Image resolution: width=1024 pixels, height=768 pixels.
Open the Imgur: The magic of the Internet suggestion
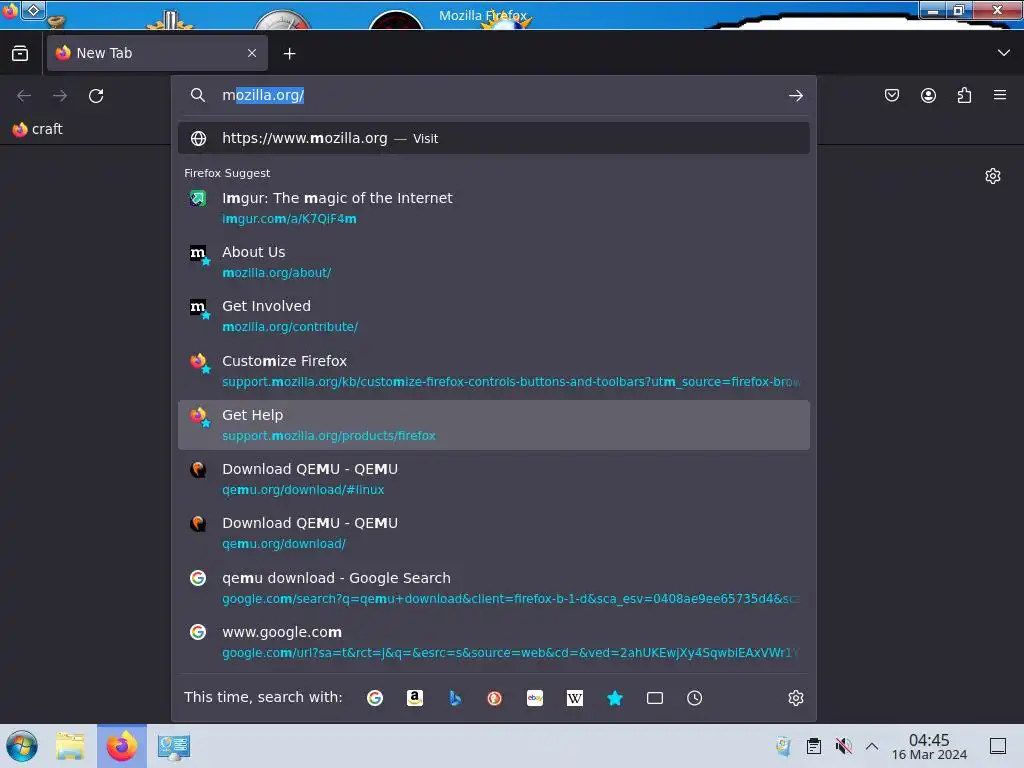[494, 208]
